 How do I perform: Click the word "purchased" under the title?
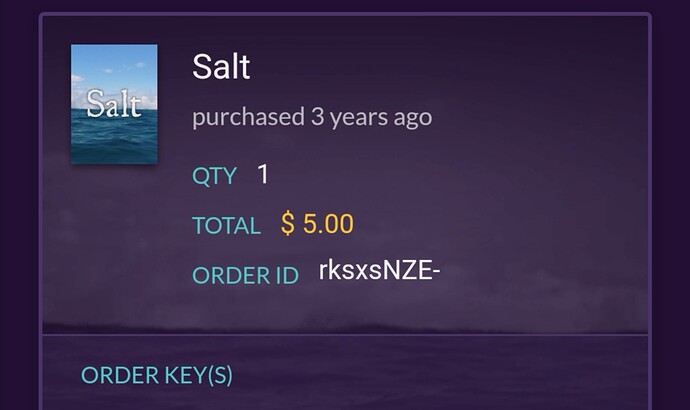(249, 117)
